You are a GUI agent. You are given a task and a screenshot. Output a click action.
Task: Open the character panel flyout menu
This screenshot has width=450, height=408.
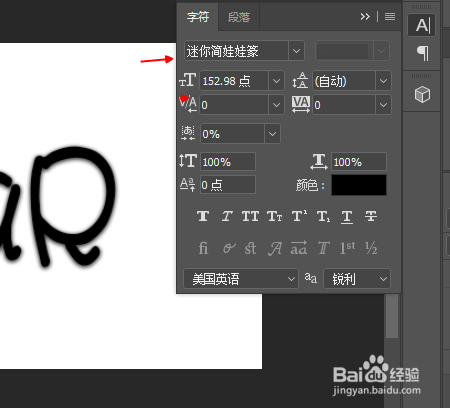(x=390, y=17)
